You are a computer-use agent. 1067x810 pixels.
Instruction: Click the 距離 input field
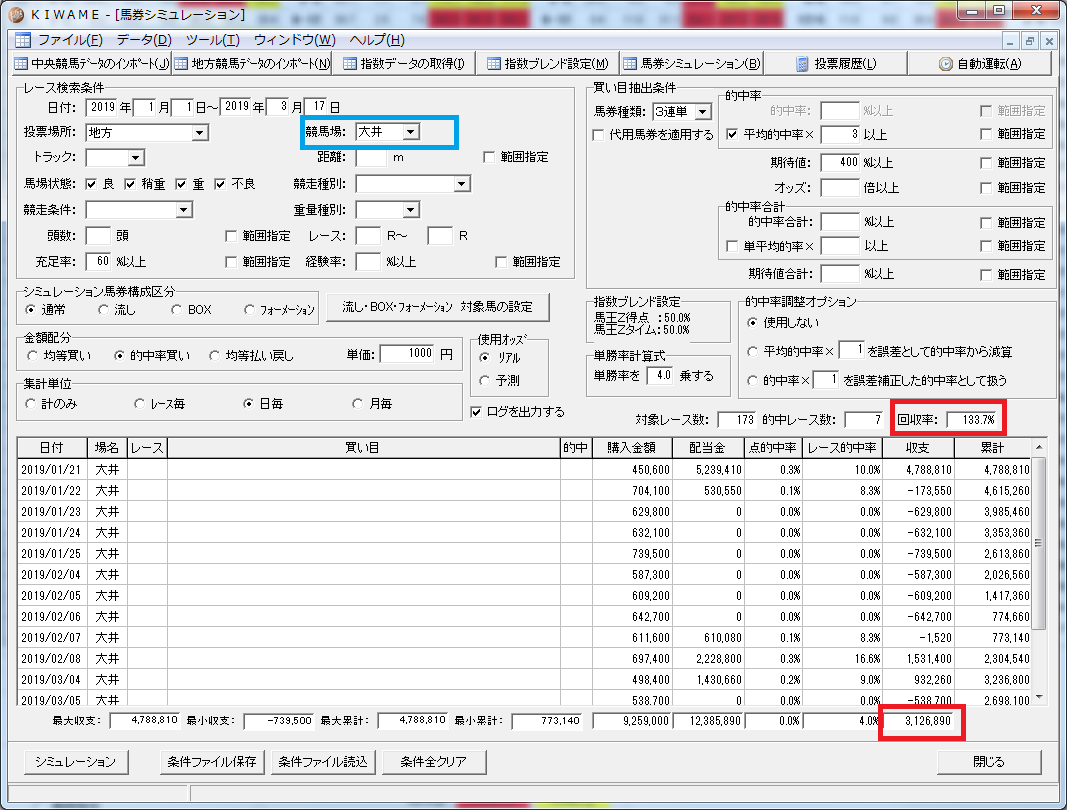click(x=372, y=157)
